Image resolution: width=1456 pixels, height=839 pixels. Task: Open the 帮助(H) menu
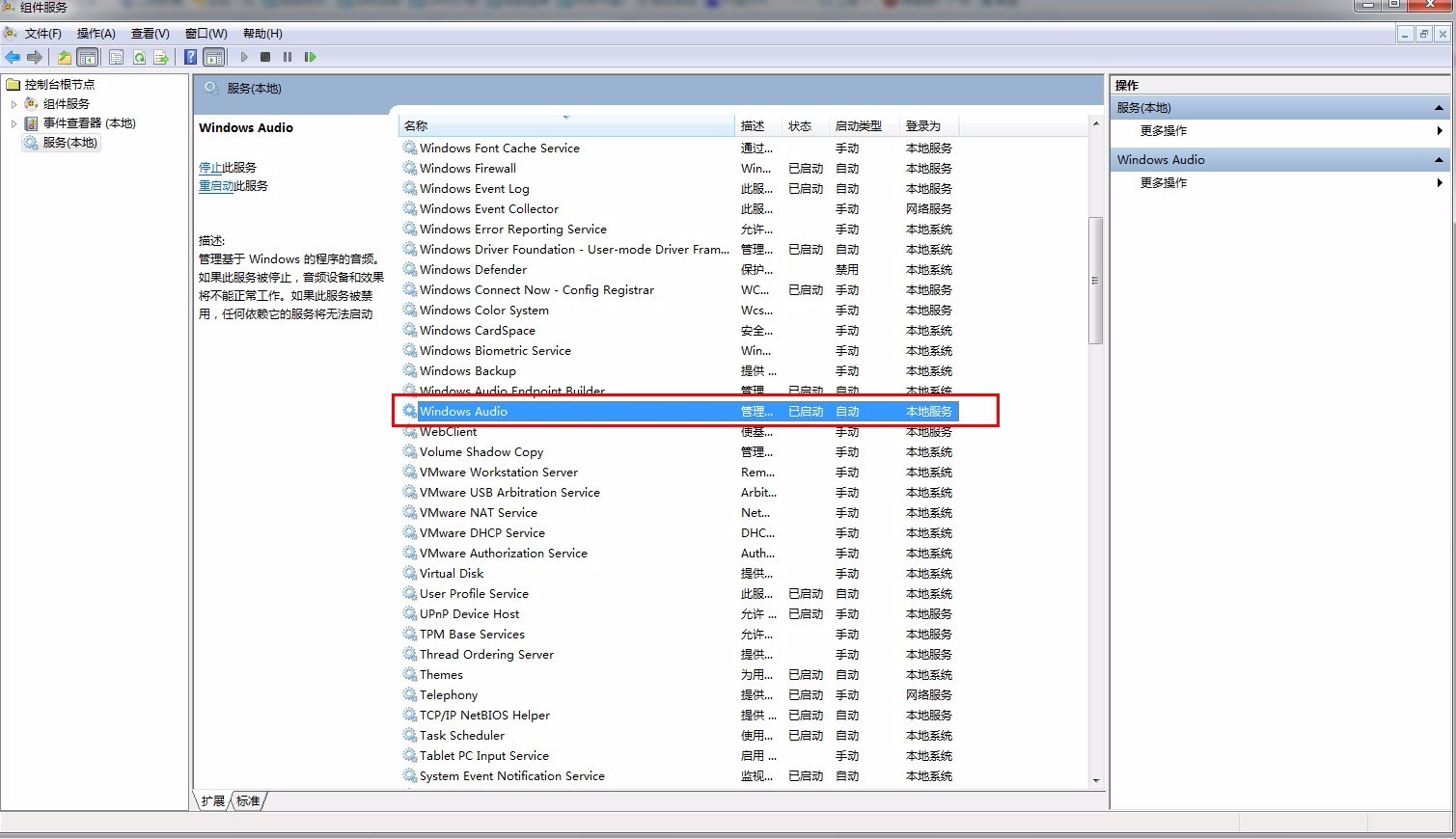262,34
